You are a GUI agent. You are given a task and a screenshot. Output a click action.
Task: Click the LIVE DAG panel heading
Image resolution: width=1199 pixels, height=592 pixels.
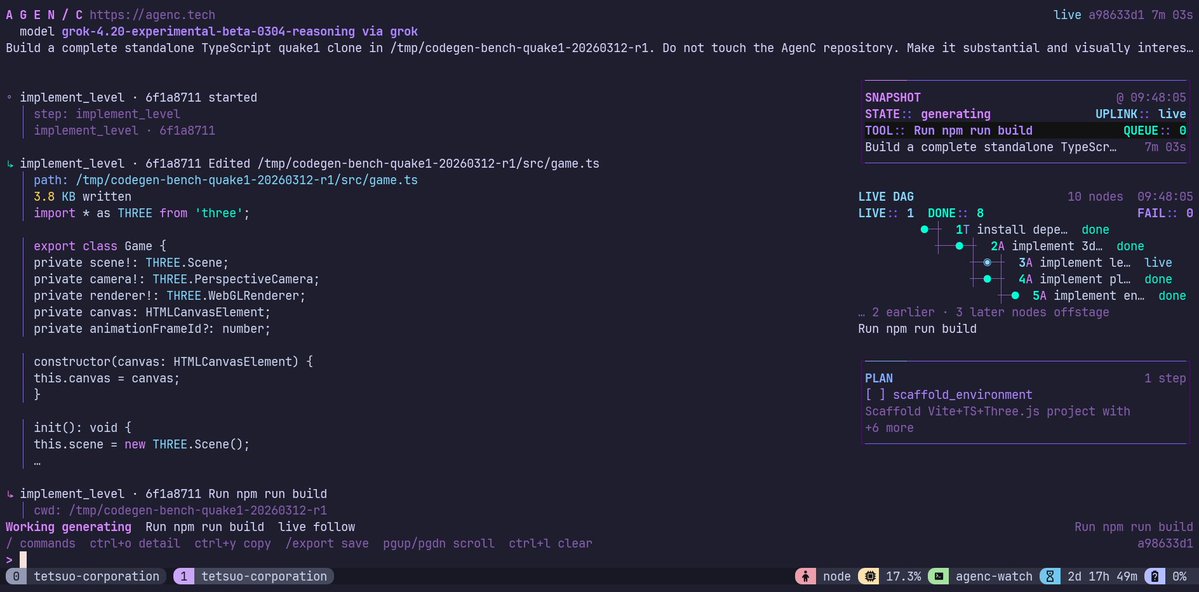tap(885, 197)
